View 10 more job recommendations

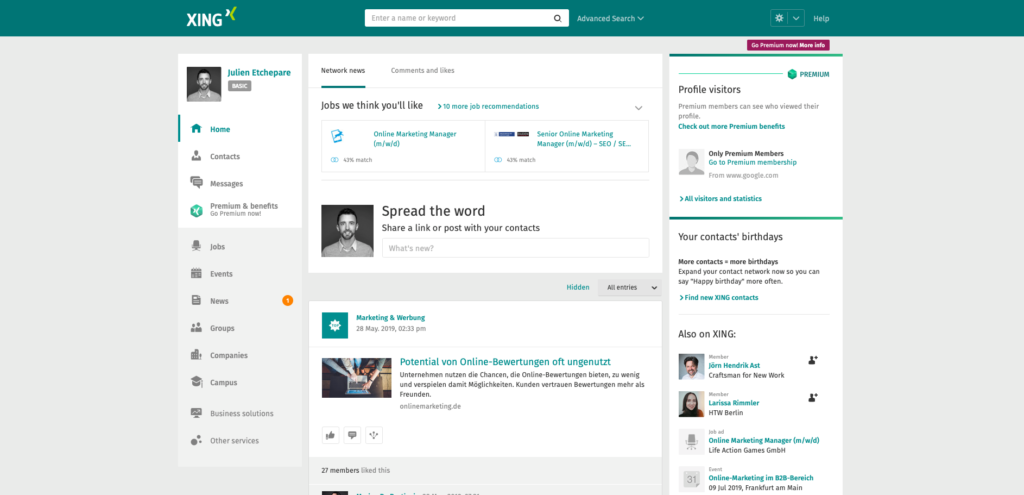click(488, 106)
